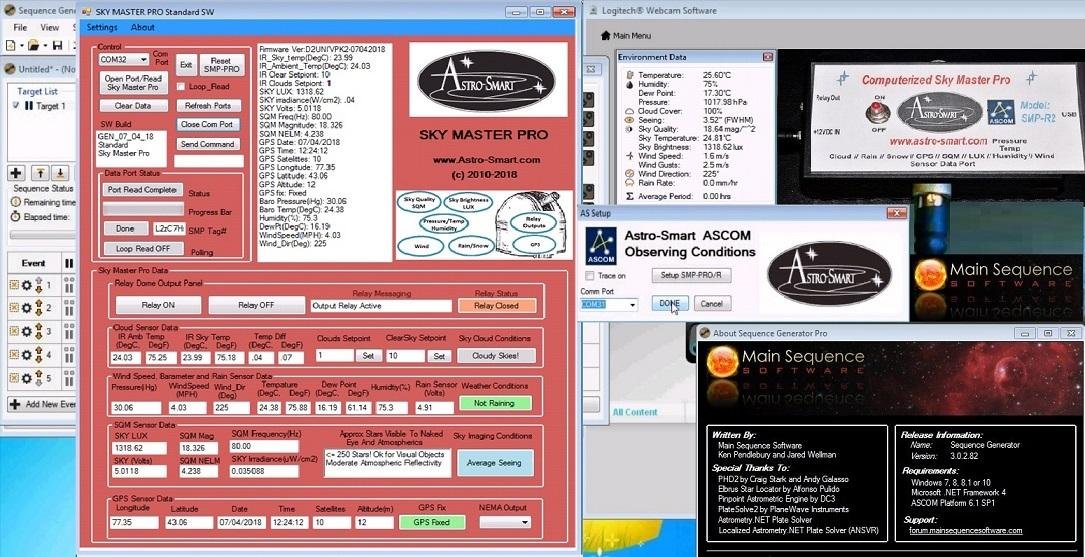Open the Settings menu in Sky Master Pro
Viewport: 1085px width, 557px height.
click(102, 28)
